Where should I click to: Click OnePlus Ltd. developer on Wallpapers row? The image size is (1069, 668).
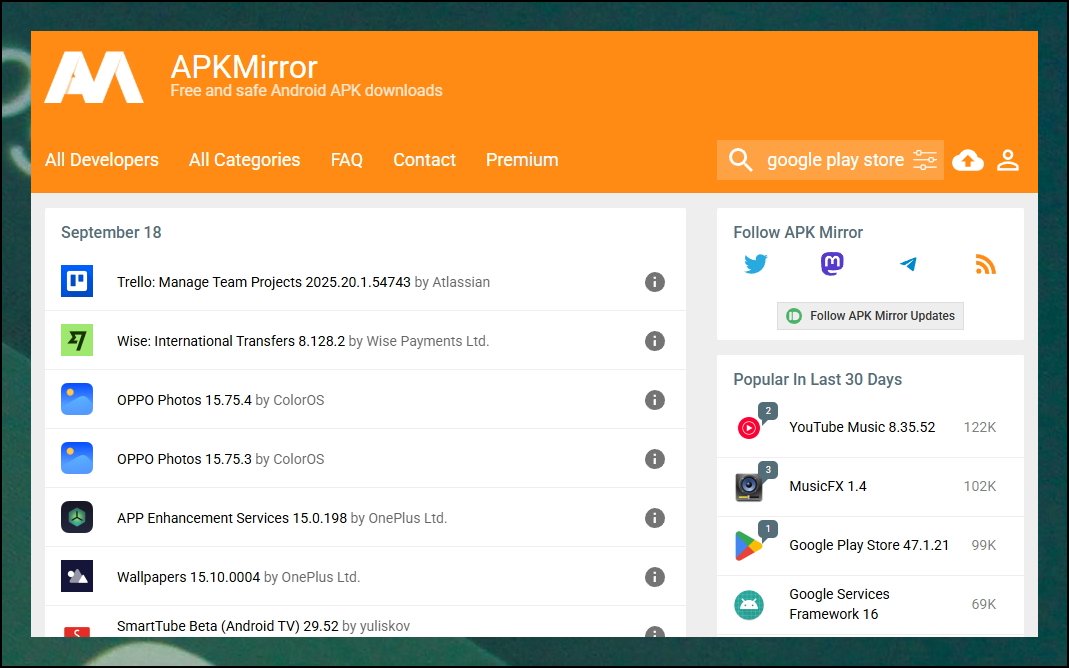320,577
